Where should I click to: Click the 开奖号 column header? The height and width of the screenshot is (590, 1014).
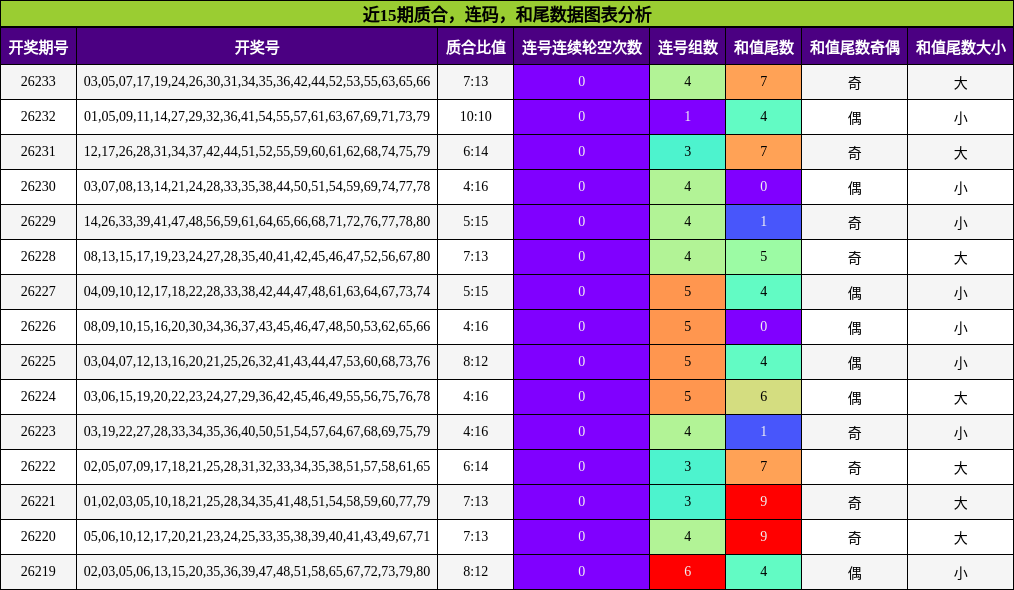[257, 47]
